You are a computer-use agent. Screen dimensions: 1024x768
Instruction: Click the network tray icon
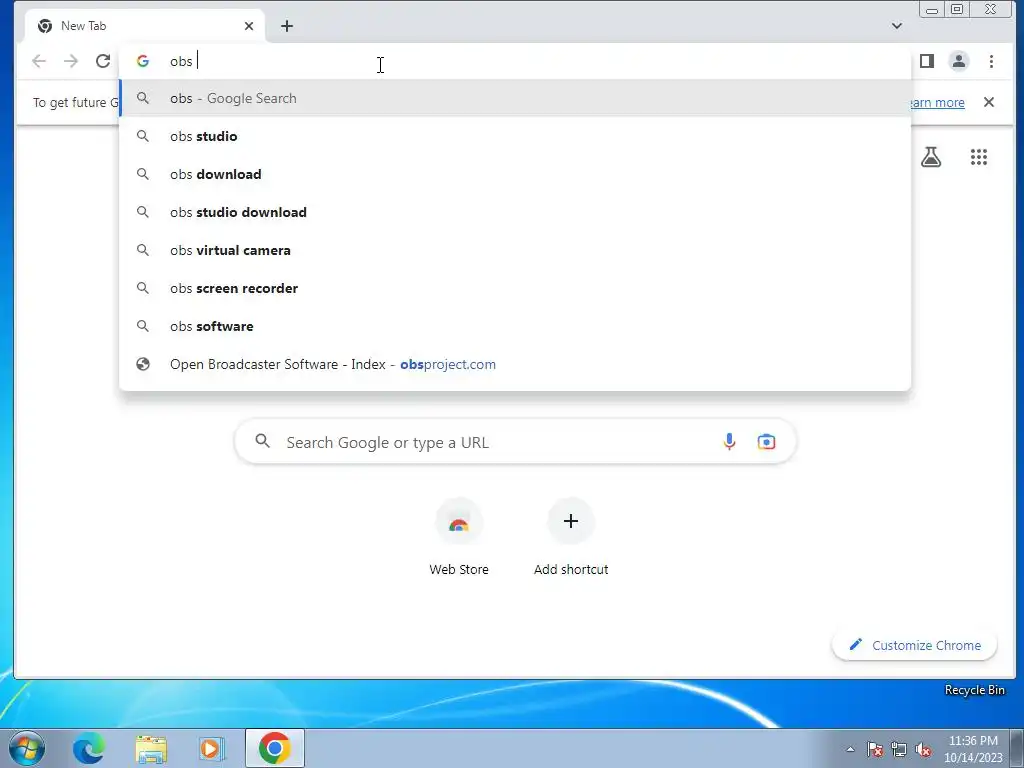899,749
